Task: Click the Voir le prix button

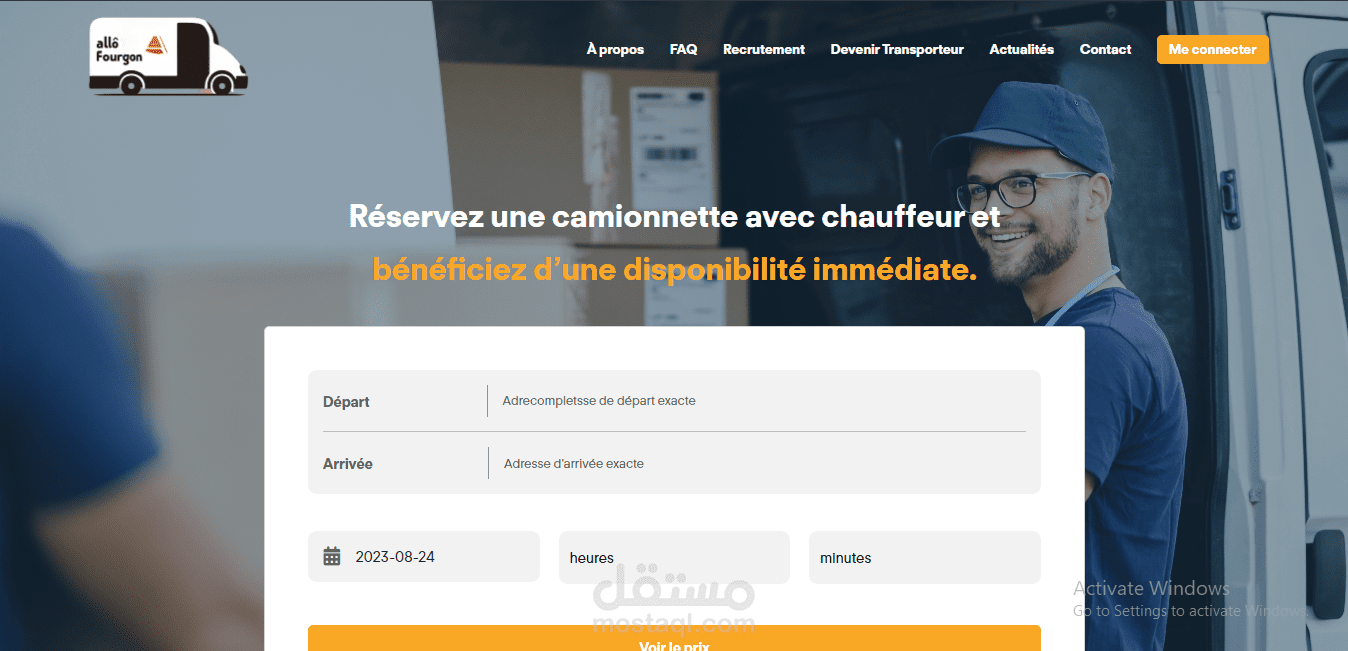Action: pyautogui.click(x=674, y=638)
